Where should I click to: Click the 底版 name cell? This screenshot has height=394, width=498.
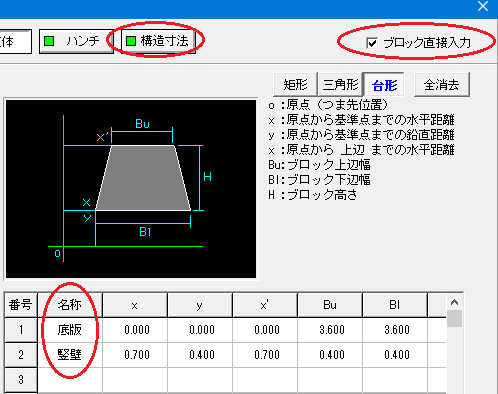tap(70, 330)
